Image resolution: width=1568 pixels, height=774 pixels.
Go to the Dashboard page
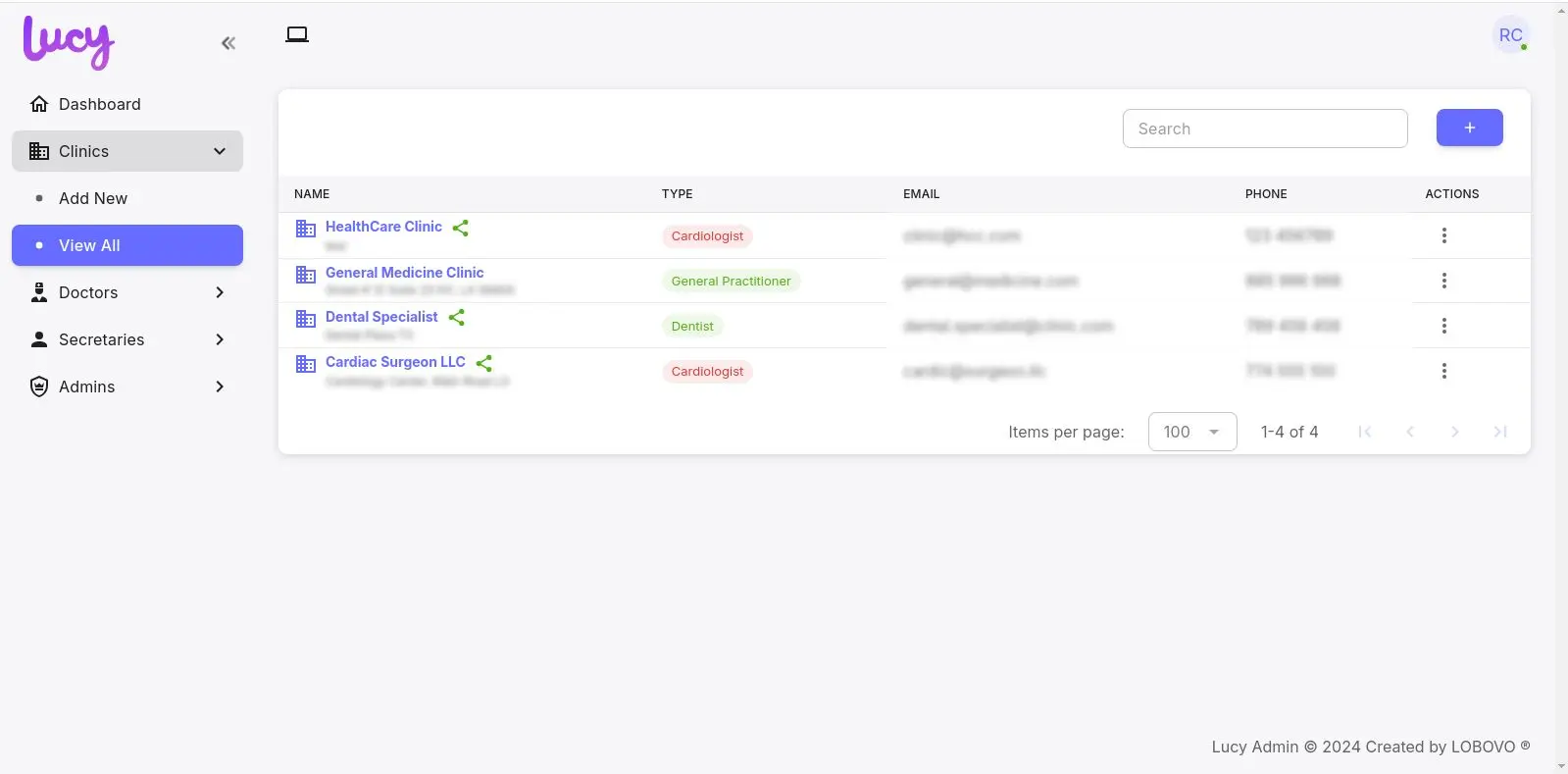pos(99,104)
